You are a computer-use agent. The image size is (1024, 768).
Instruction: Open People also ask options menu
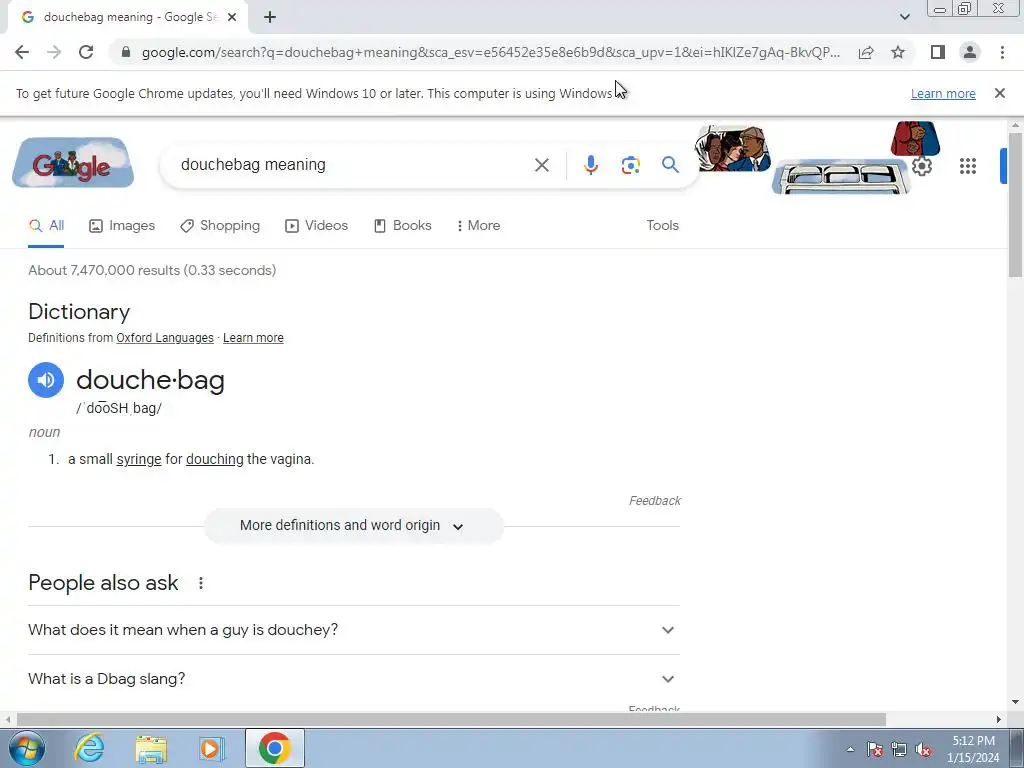[200, 583]
